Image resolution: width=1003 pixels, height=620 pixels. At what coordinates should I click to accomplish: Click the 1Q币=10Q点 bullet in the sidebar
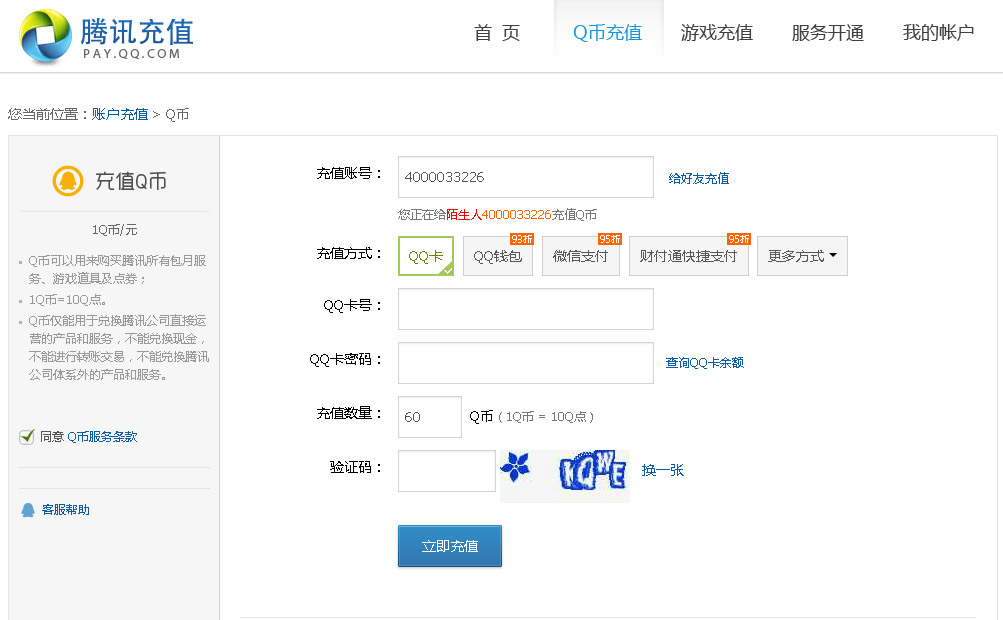coord(67,300)
